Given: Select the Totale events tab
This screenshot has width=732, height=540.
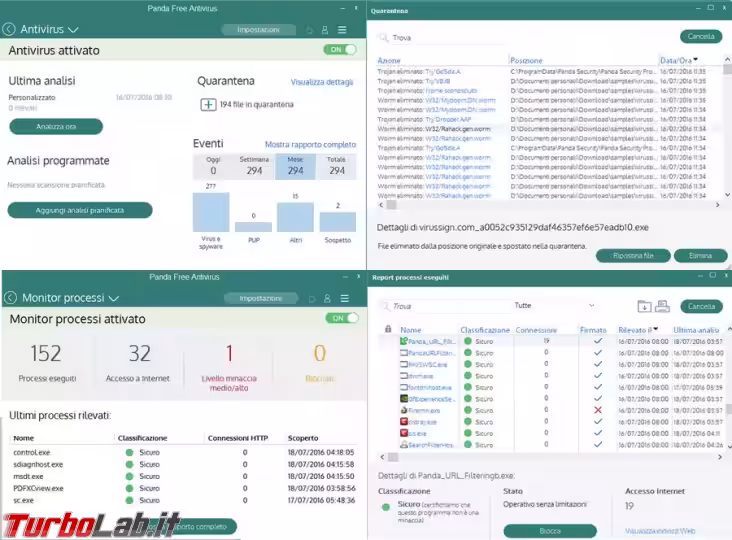Looking at the screenshot, I should tap(337, 166).
